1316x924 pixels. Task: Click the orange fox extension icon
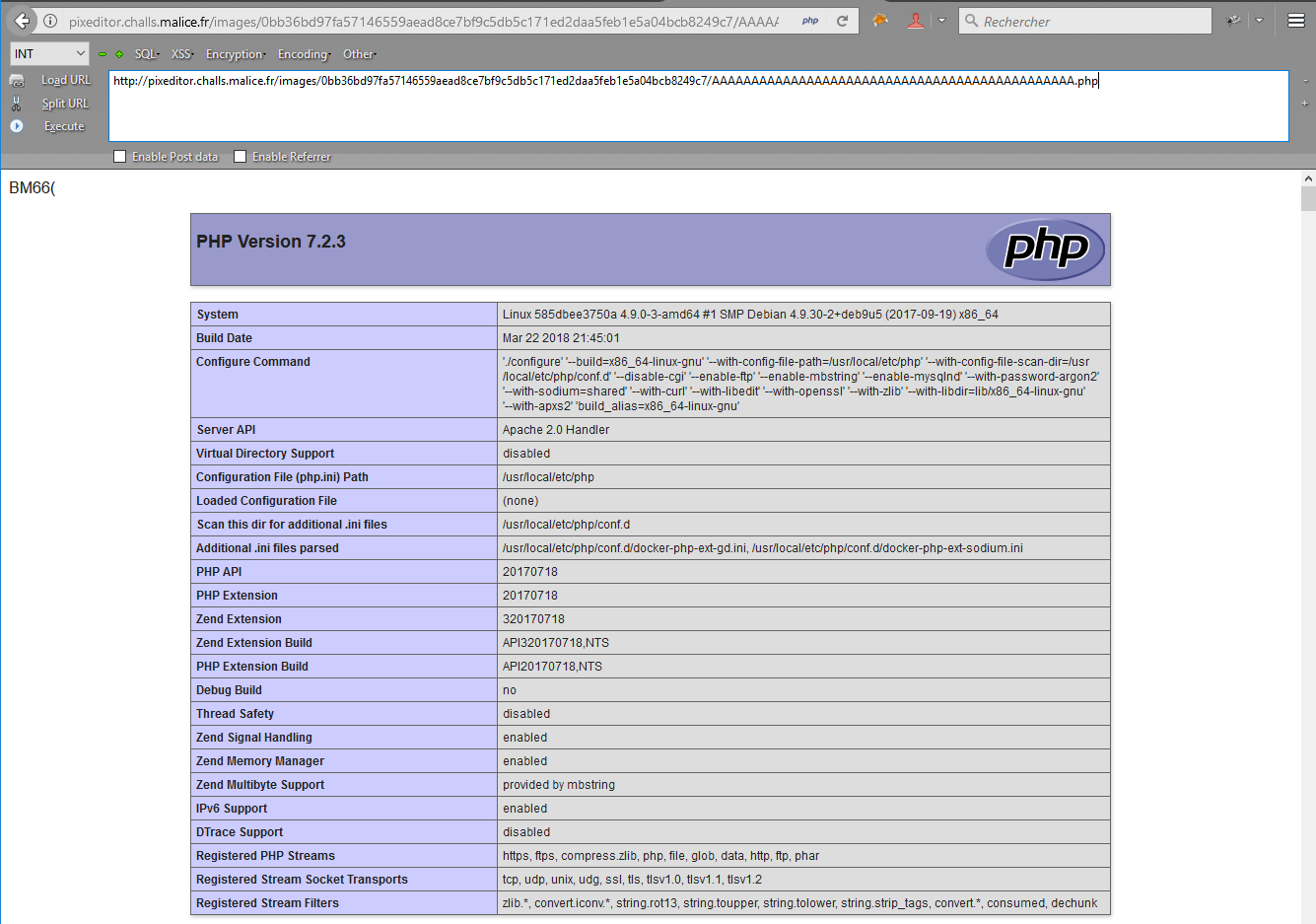880,21
